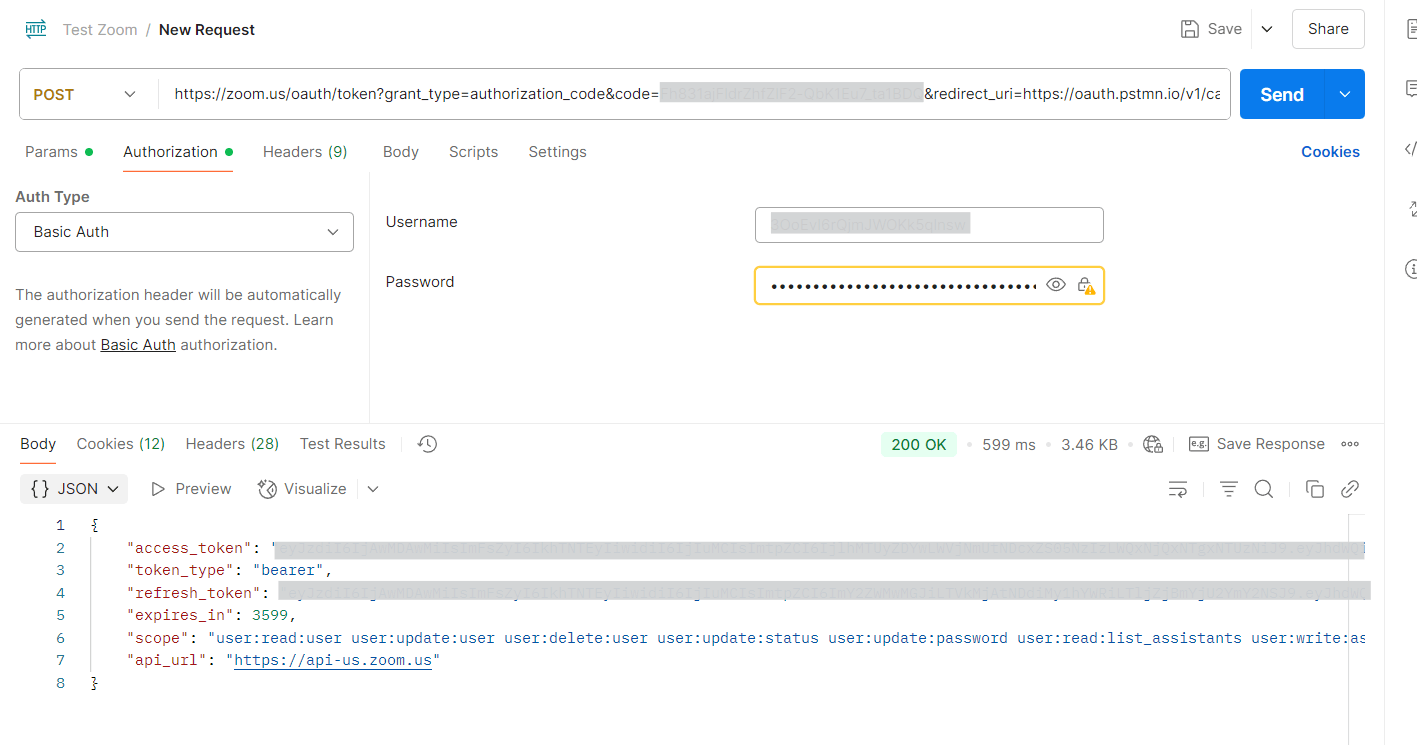The height and width of the screenshot is (745, 1417).
Task: Click the password encryption warning lock icon
Action: [x=1086, y=284]
